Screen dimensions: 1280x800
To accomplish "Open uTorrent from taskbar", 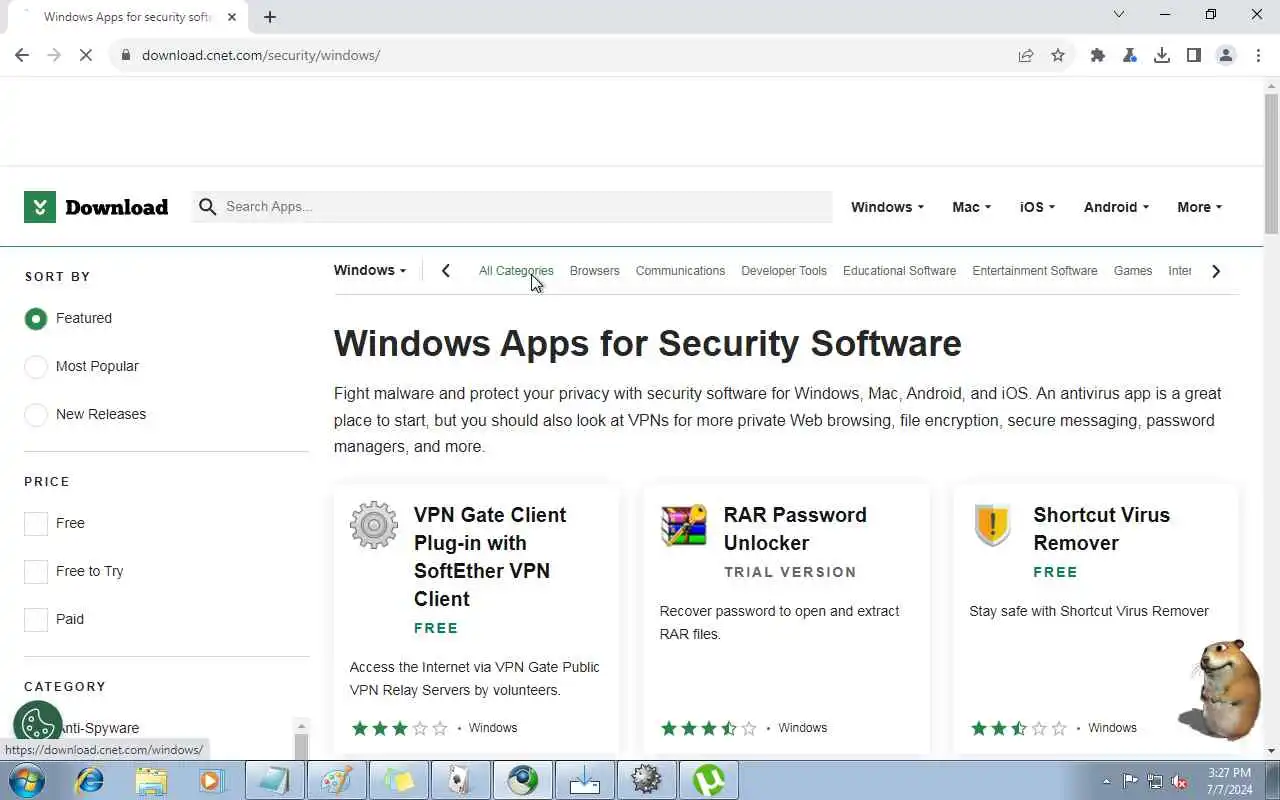I will coord(709,780).
